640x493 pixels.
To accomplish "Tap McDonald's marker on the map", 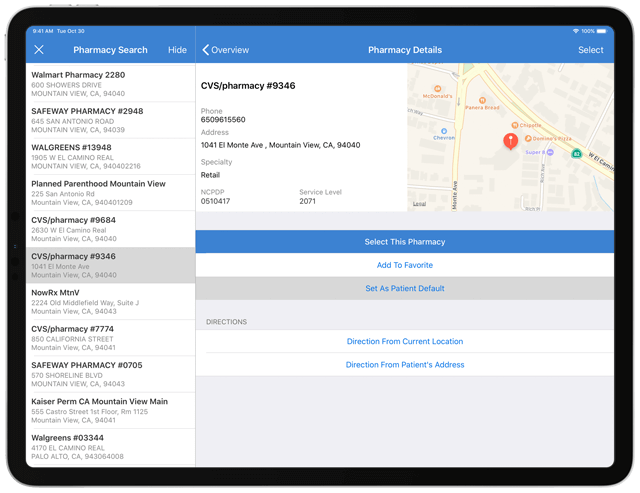I will coord(437,89).
